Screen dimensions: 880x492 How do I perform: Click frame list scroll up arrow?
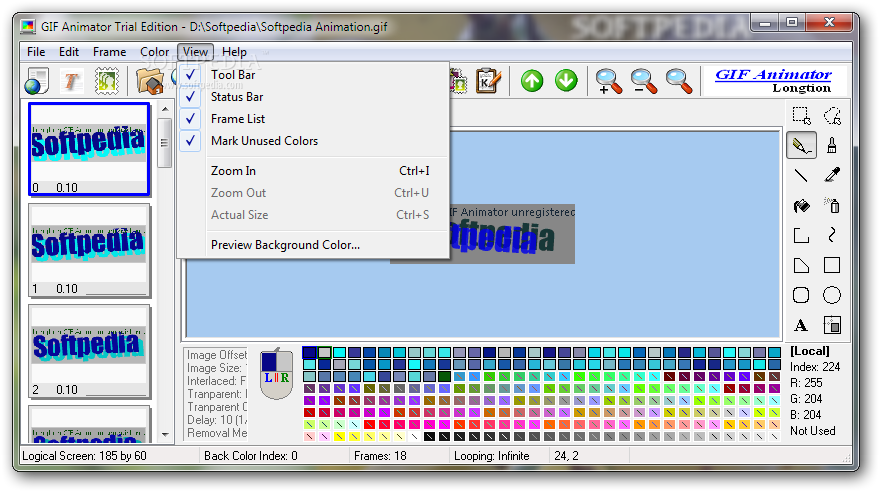coord(164,109)
